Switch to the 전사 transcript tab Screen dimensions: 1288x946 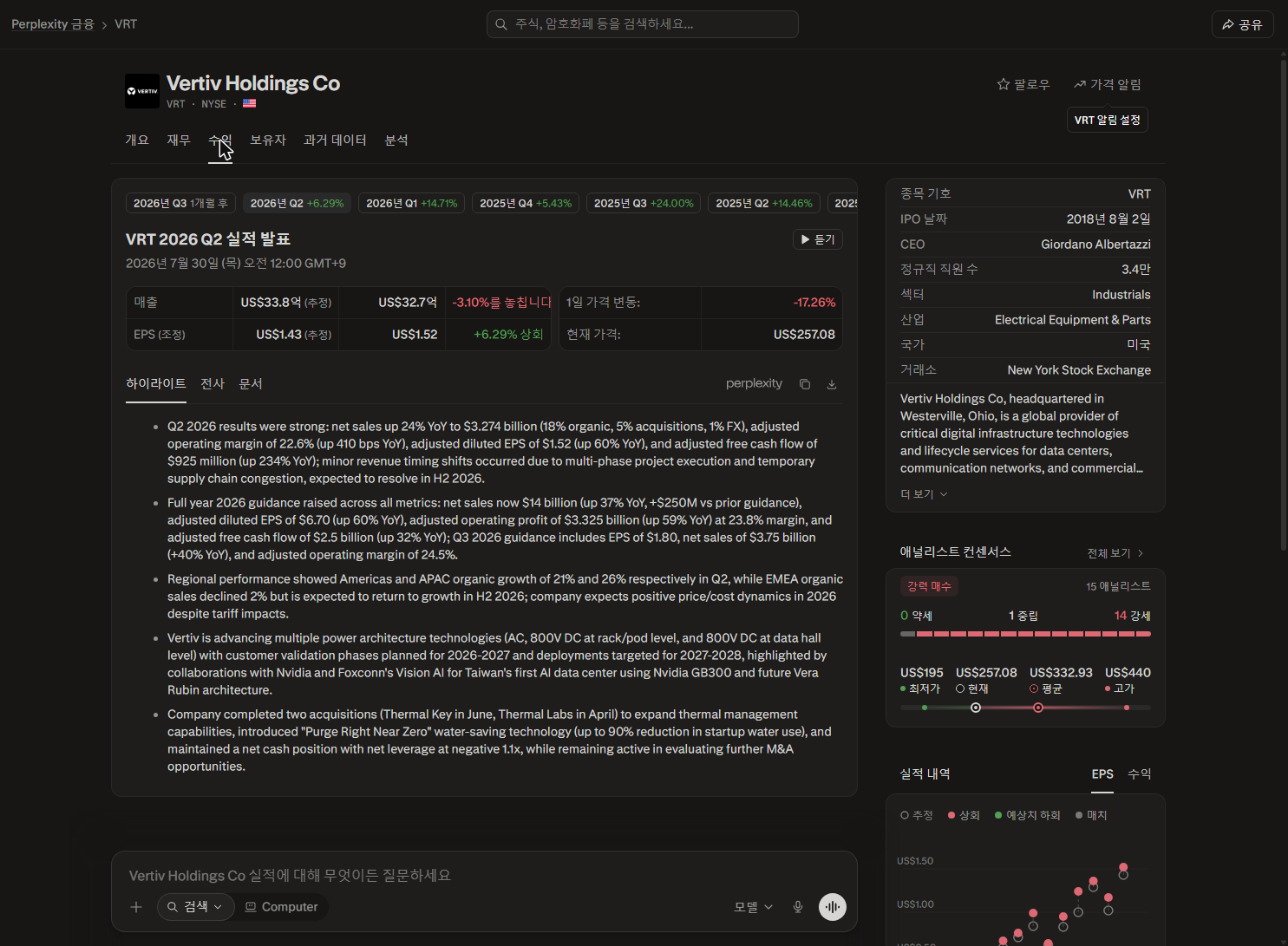click(x=212, y=384)
